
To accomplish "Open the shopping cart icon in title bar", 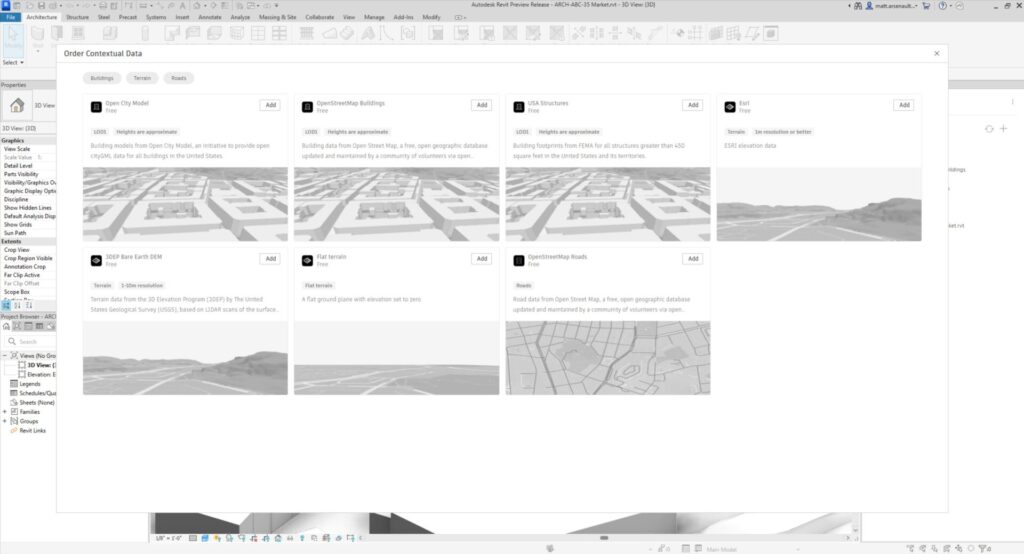I will tap(926, 5).
